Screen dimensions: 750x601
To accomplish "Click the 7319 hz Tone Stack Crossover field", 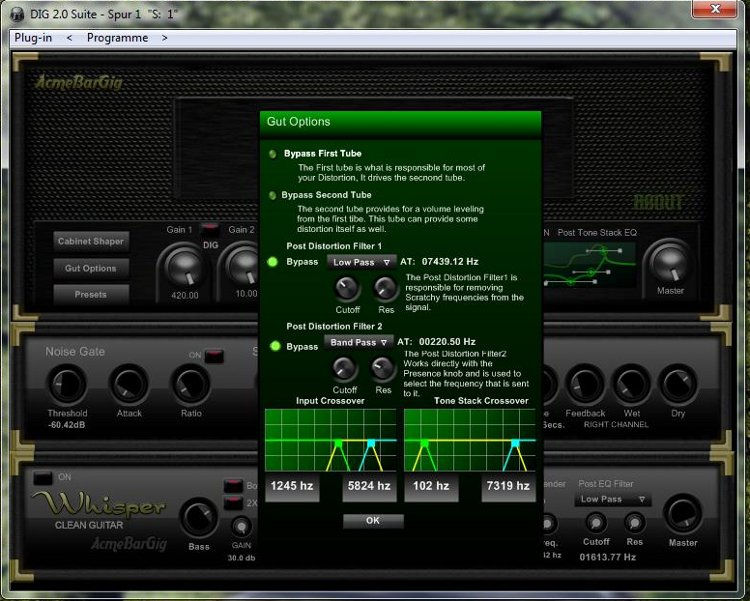I will point(508,487).
